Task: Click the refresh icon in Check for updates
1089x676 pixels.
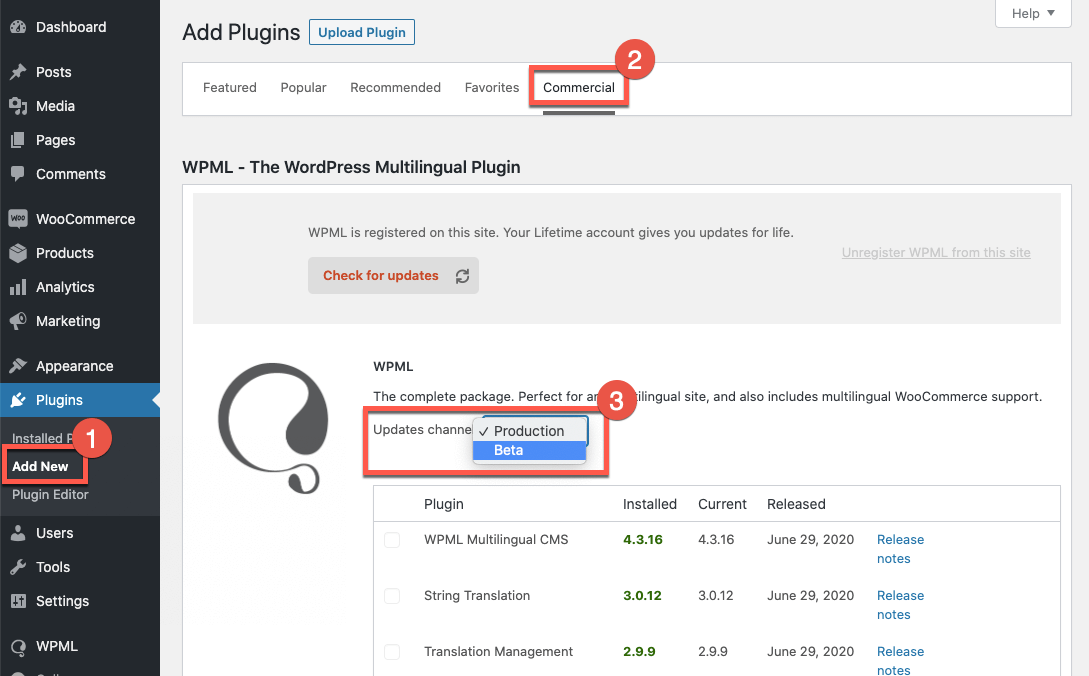Action: pos(463,277)
